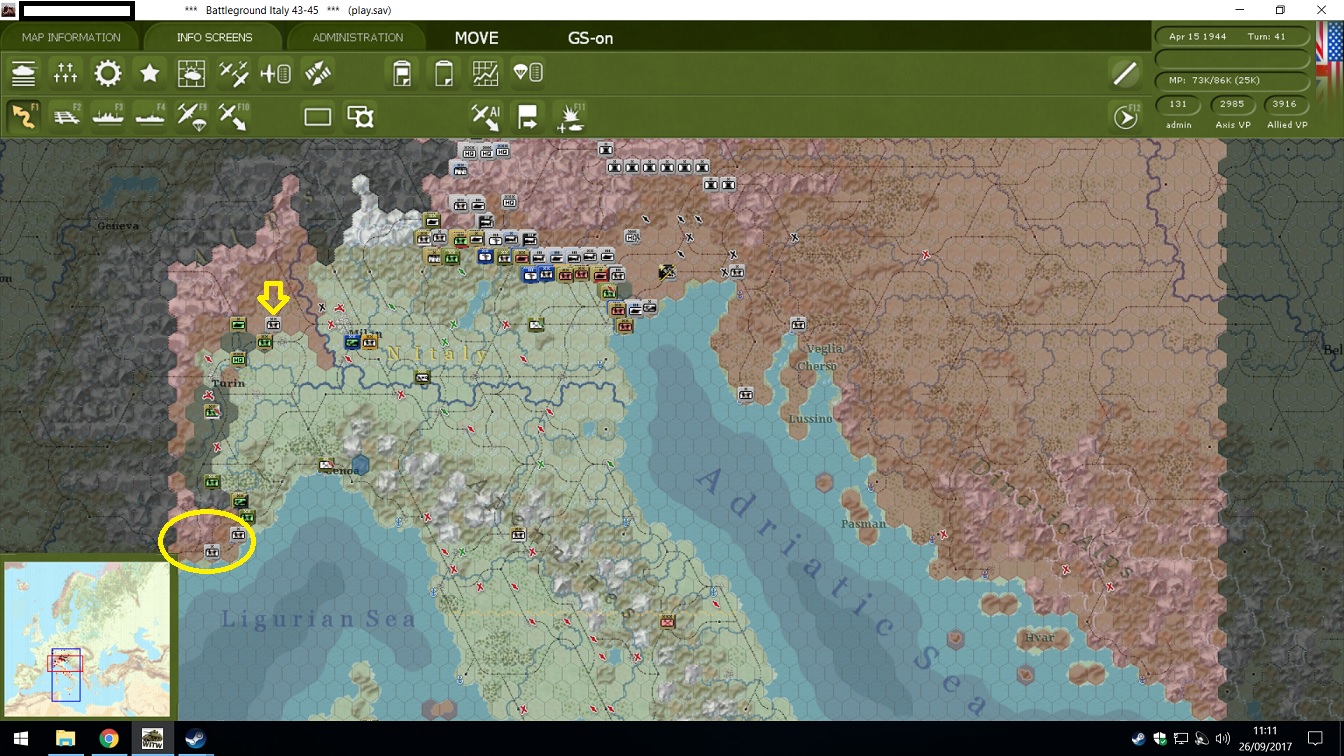This screenshot has height=756, width=1344.
Task: Switch to the INFO SCREENS tab
Action: (x=214, y=38)
